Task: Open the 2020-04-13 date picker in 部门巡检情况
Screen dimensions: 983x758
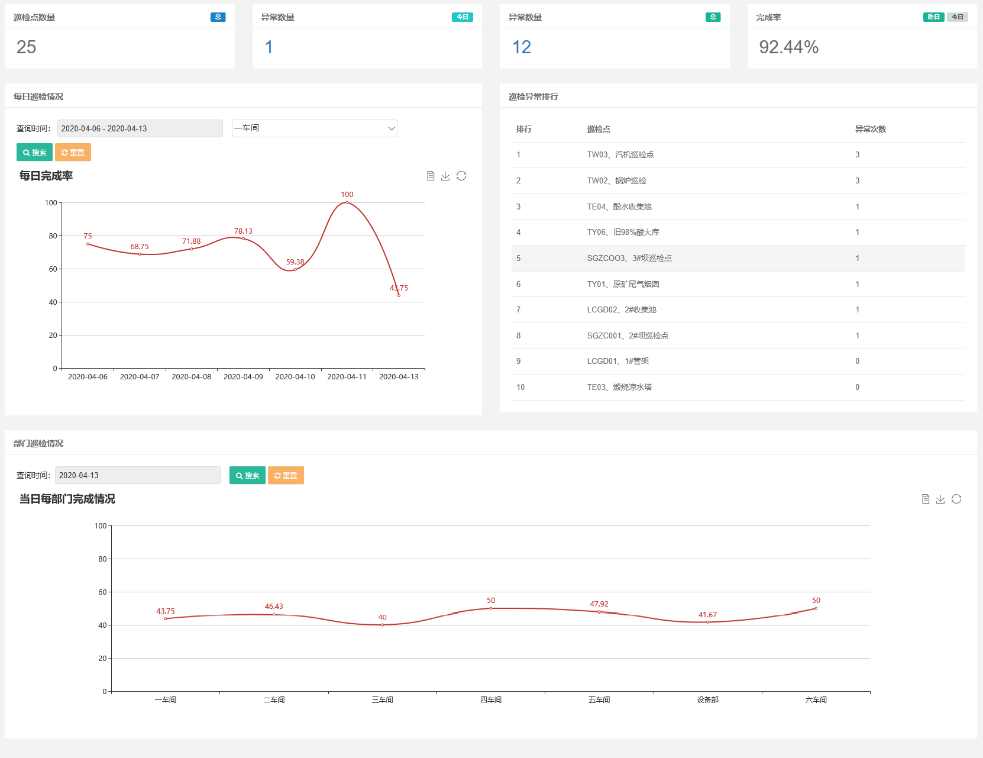Action: (138, 475)
